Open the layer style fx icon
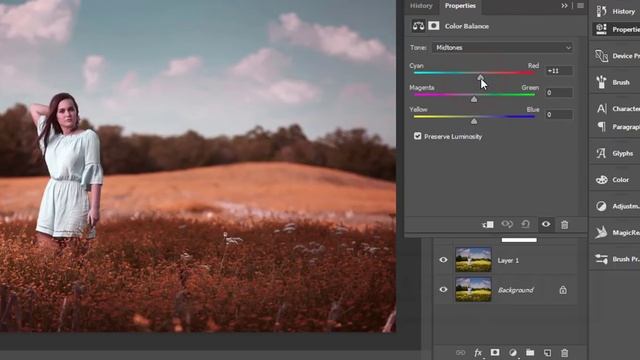 coord(478,353)
